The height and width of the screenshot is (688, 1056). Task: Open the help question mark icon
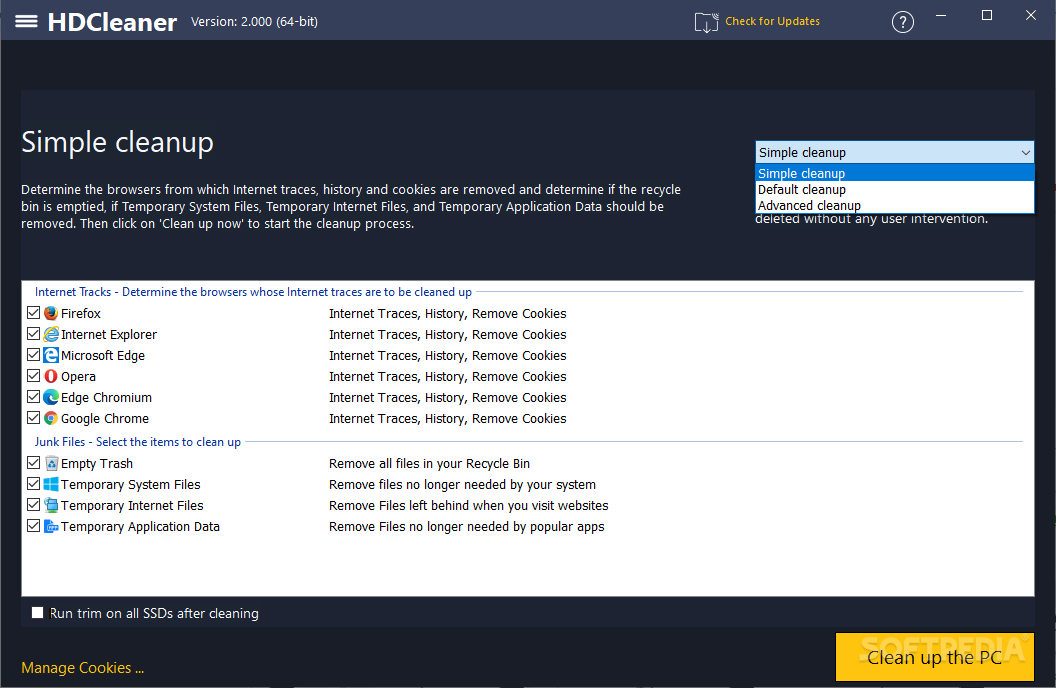tap(902, 22)
